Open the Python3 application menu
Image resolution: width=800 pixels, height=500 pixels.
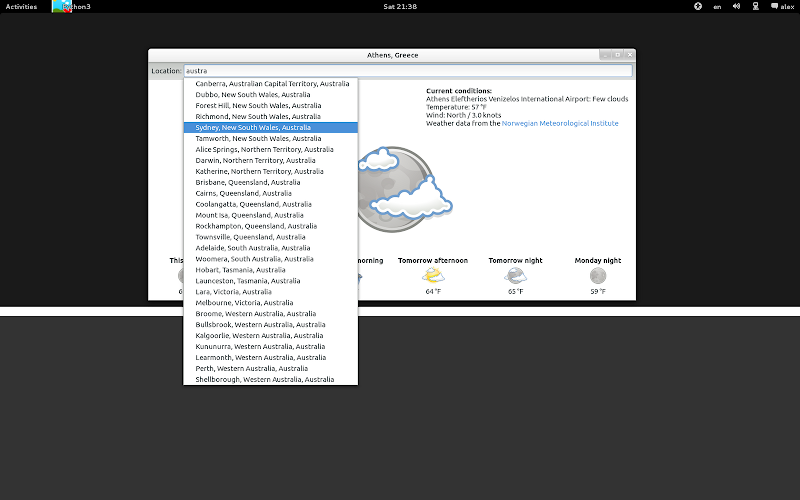(x=71, y=7)
